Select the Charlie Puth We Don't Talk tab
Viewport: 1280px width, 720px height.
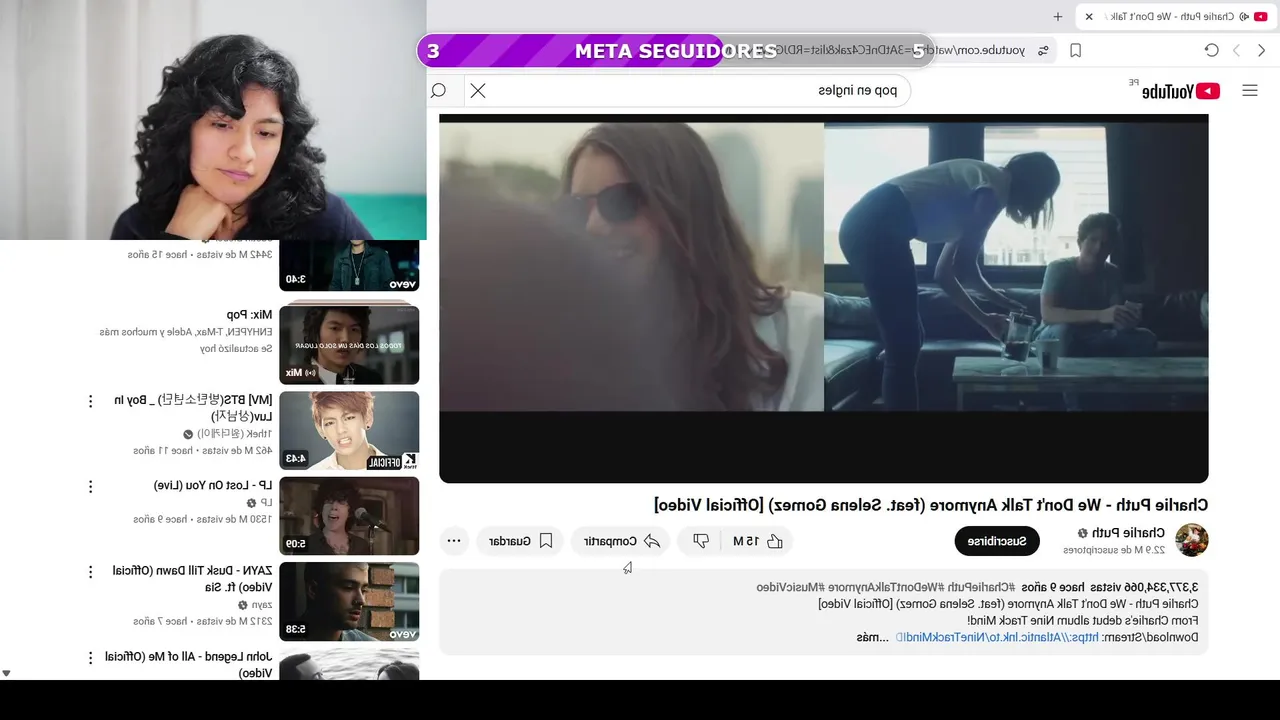(1176, 17)
